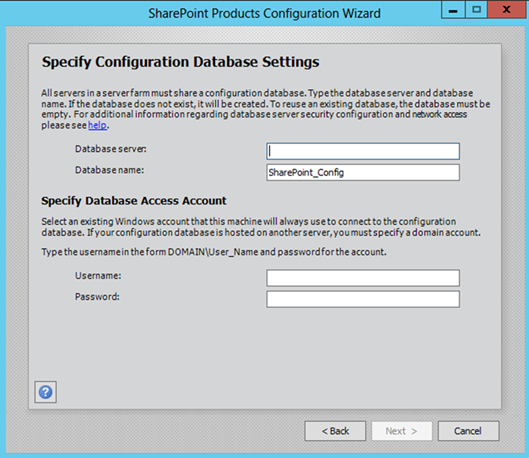The width and height of the screenshot is (529, 458).
Task: Click the Next button
Action: click(x=402, y=431)
